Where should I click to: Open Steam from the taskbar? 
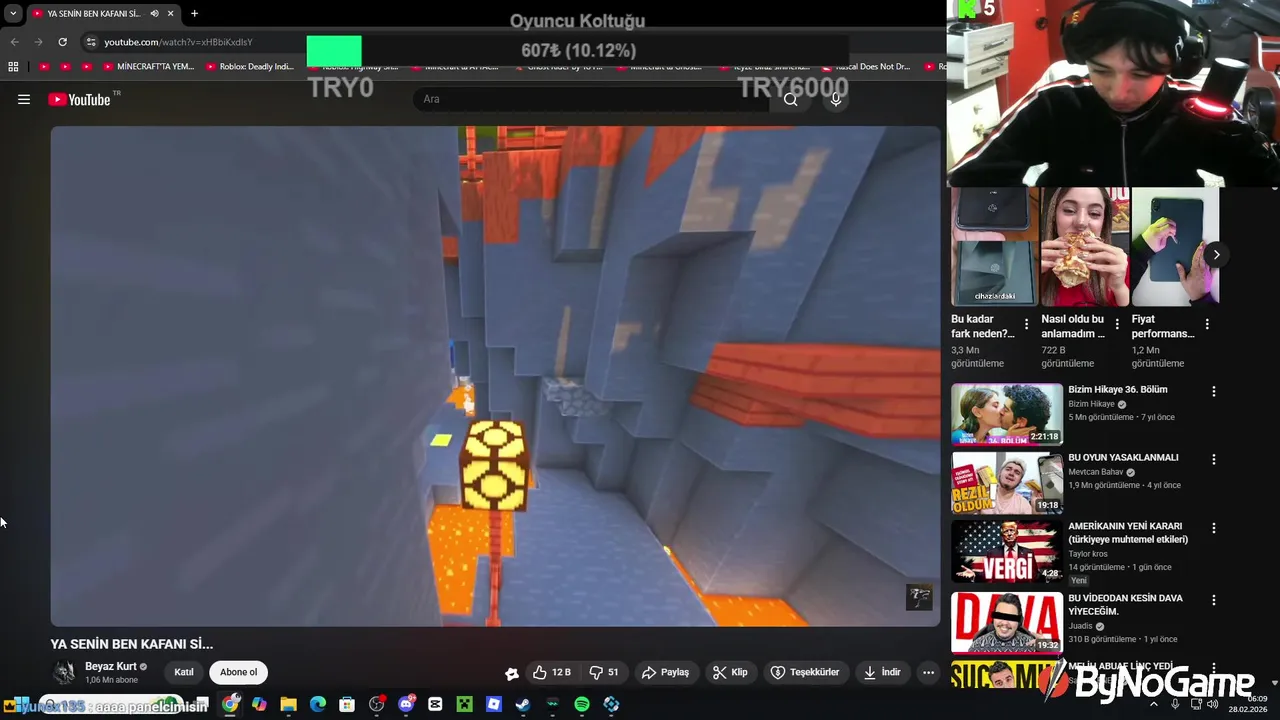(x=523, y=704)
